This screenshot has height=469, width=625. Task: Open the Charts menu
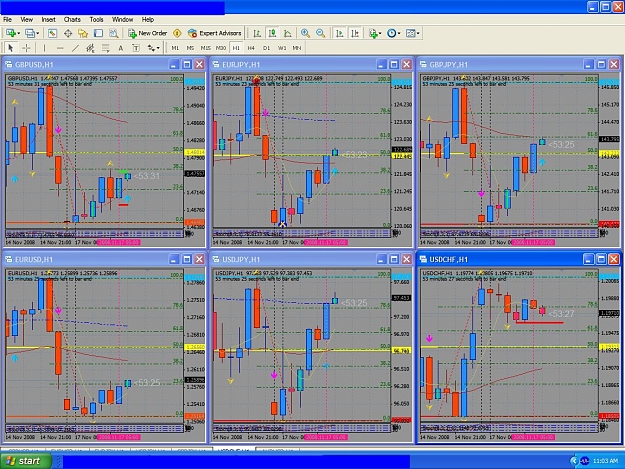pos(72,19)
